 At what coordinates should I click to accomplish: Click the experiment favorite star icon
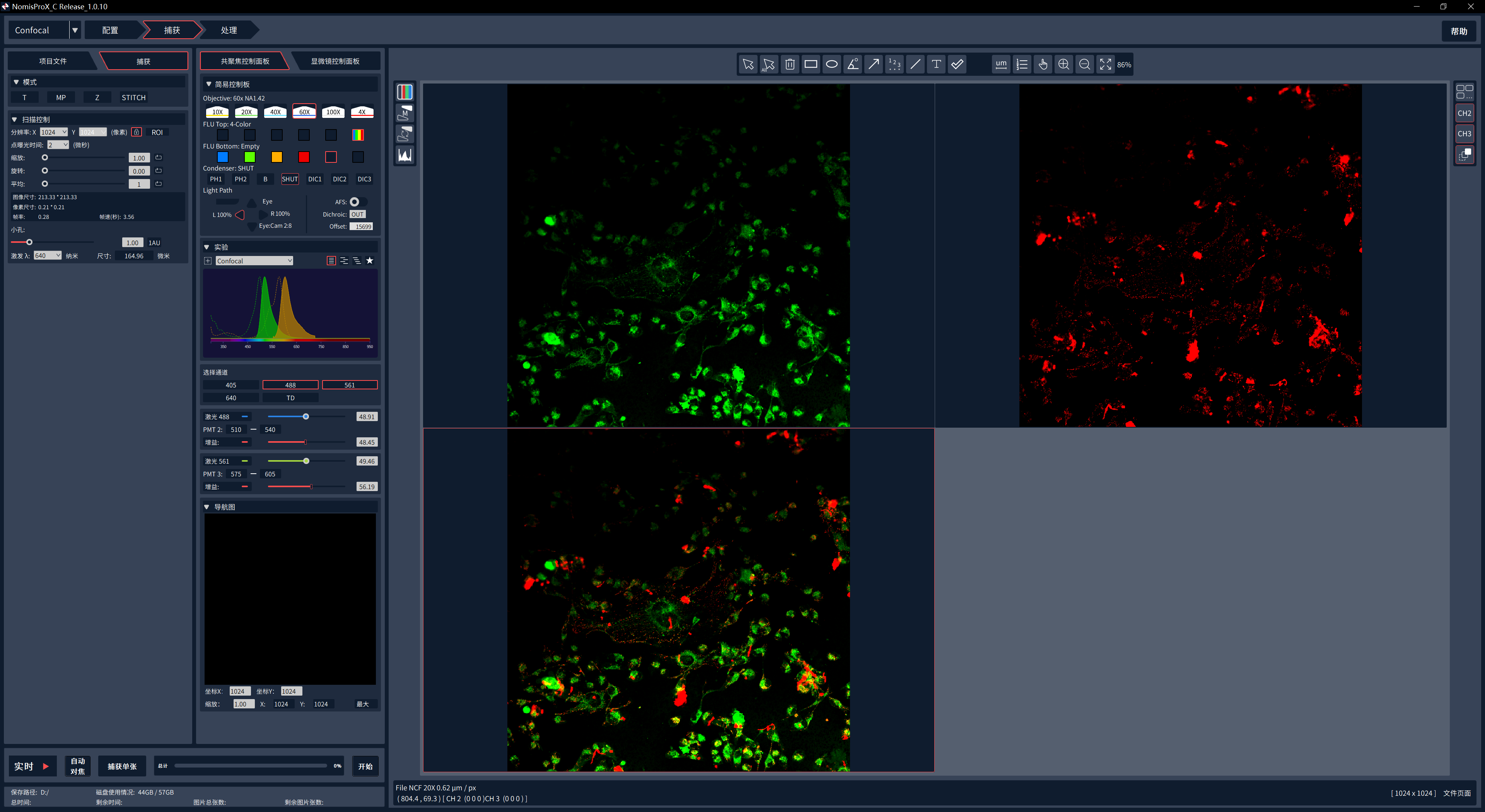(x=370, y=261)
